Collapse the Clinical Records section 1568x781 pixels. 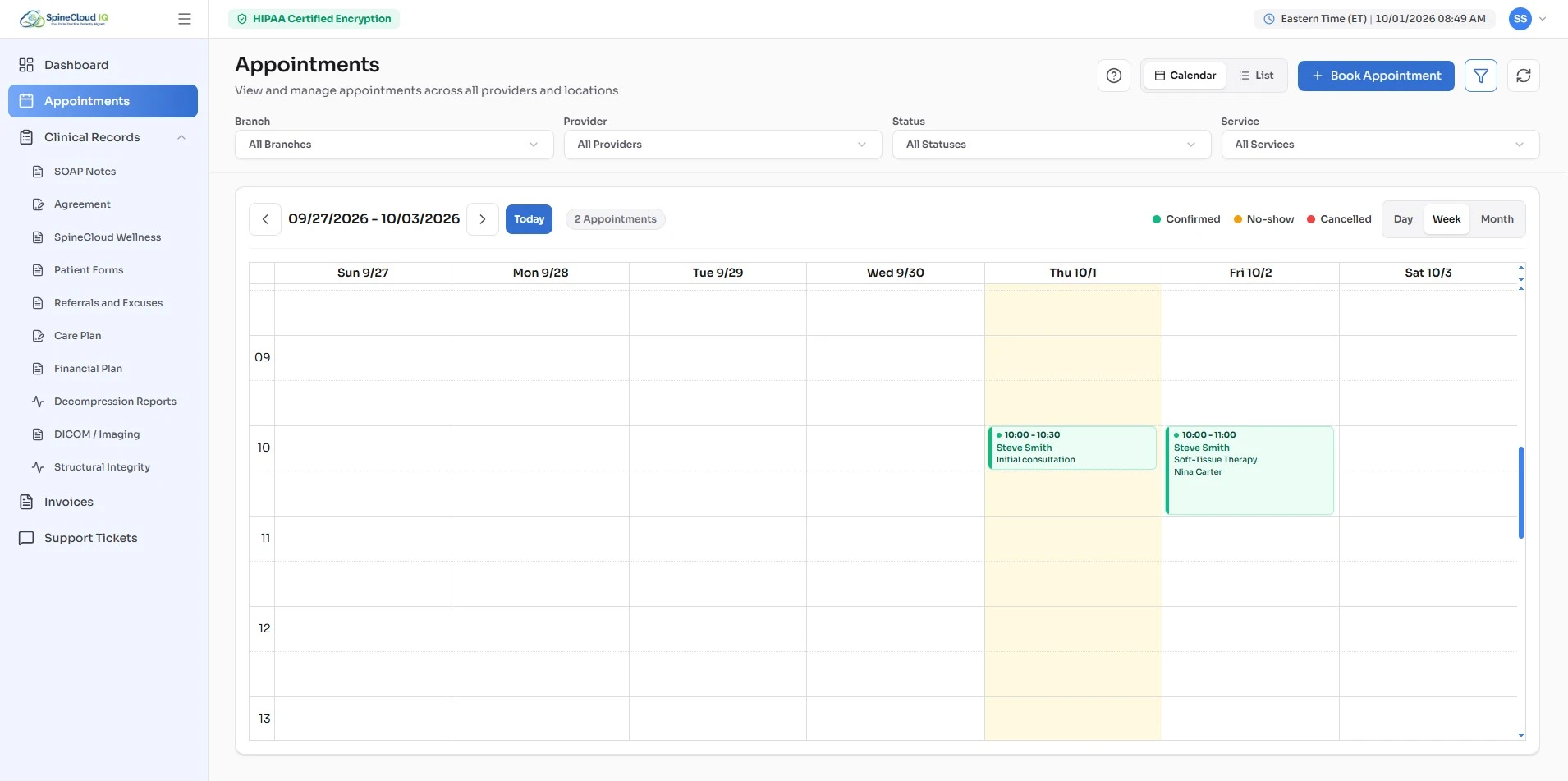(x=103, y=137)
